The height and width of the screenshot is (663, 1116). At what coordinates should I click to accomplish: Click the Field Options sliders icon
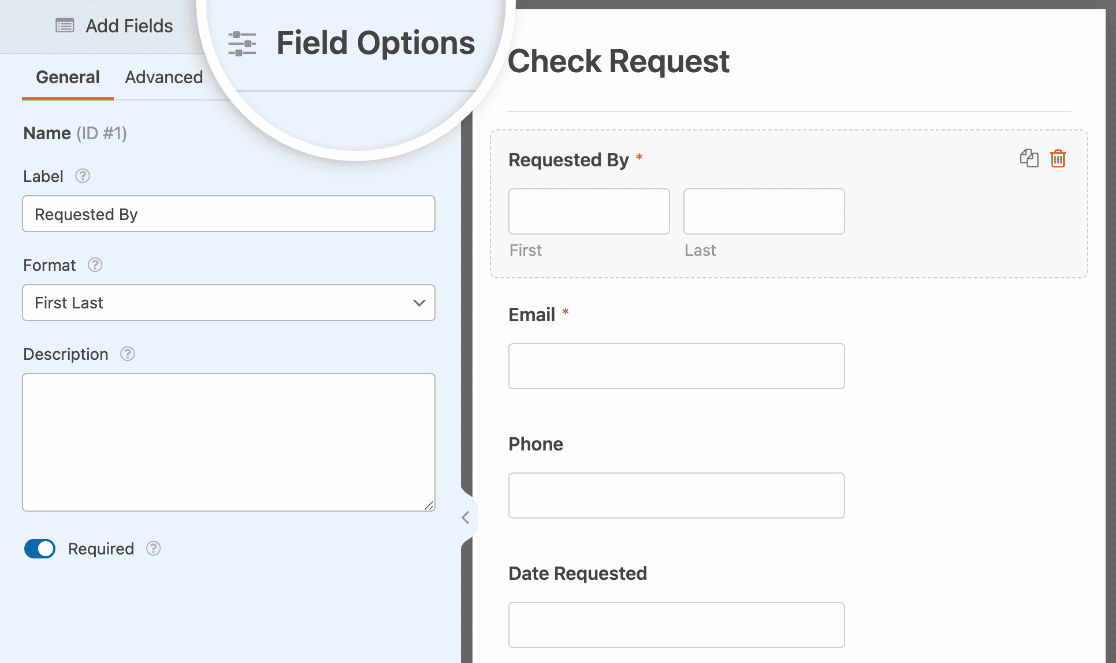(242, 43)
